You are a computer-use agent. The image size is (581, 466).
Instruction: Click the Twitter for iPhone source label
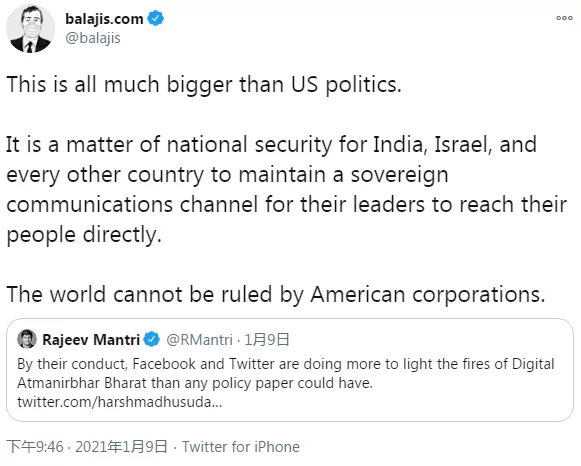click(x=240, y=447)
